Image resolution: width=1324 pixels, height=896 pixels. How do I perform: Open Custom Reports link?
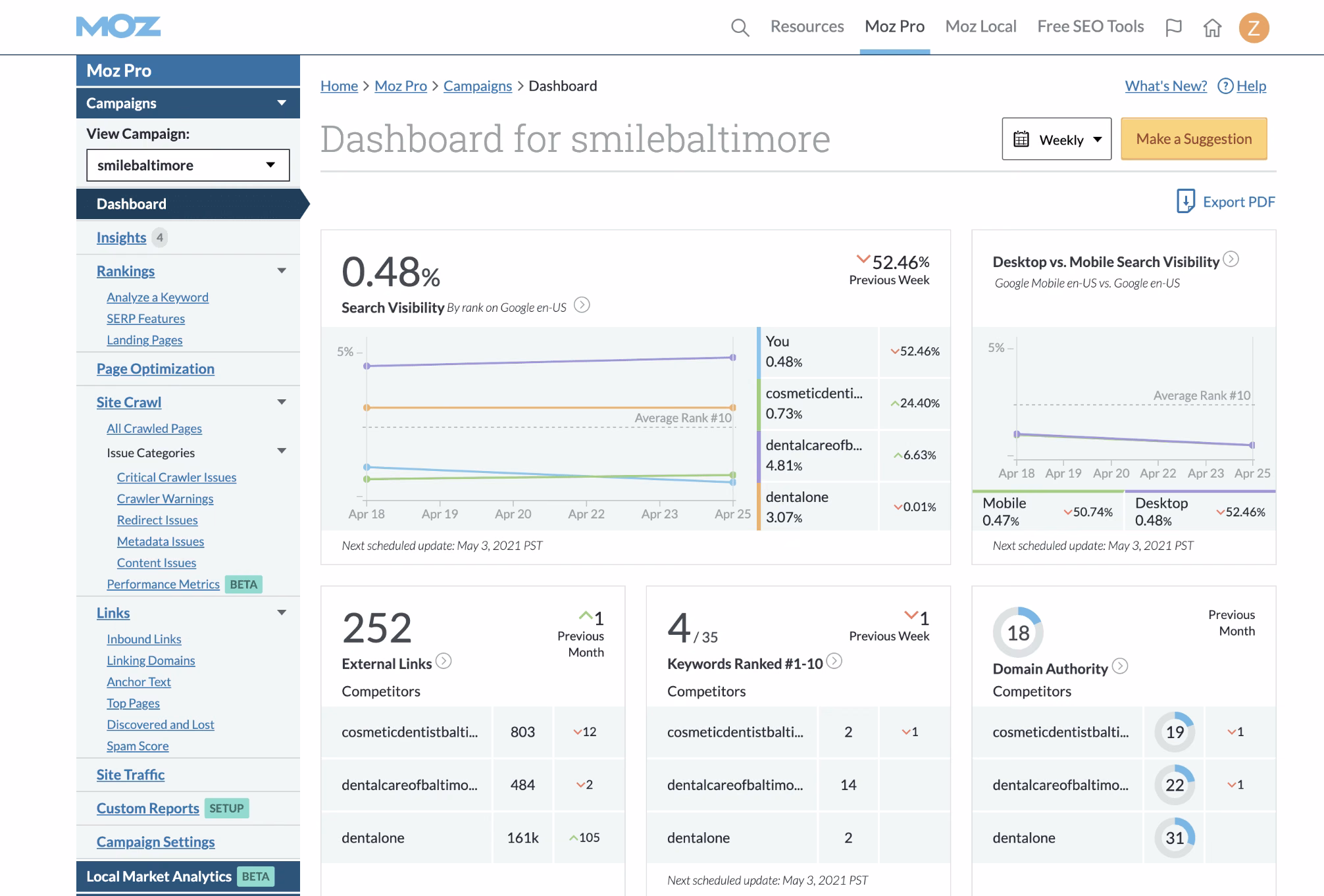click(147, 809)
